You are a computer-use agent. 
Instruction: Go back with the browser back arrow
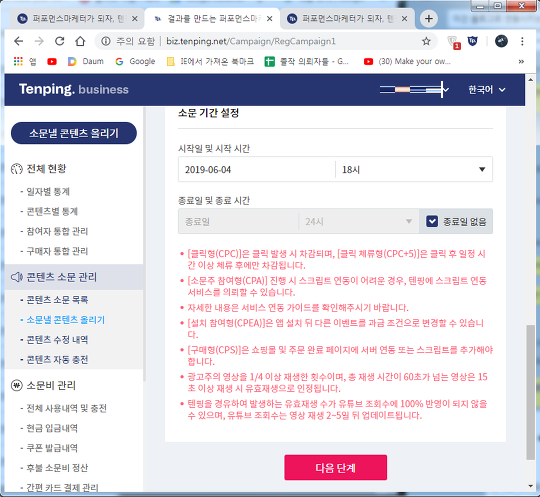click(19, 41)
